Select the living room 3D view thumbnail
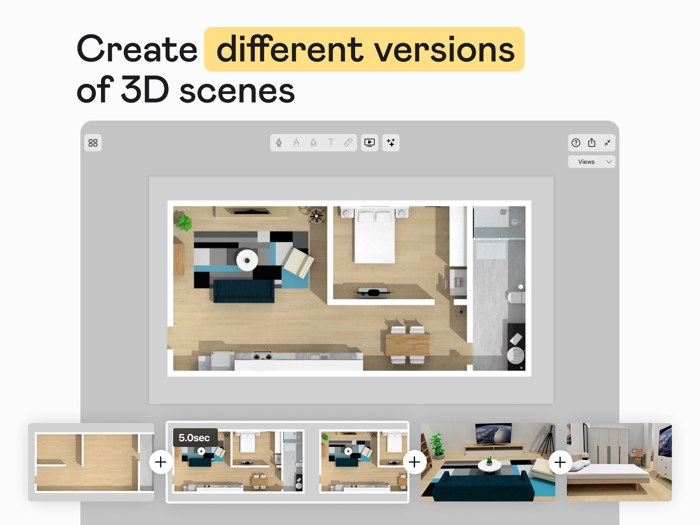This screenshot has height=525, width=700. (x=488, y=462)
